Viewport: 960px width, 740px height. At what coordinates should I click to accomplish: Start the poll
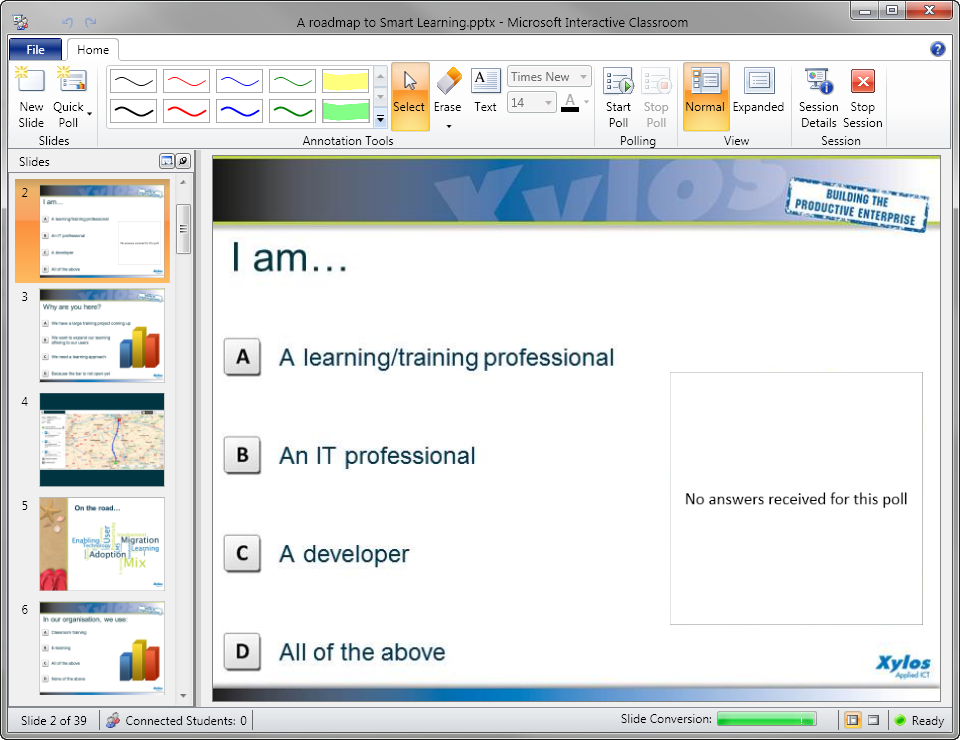click(x=618, y=97)
